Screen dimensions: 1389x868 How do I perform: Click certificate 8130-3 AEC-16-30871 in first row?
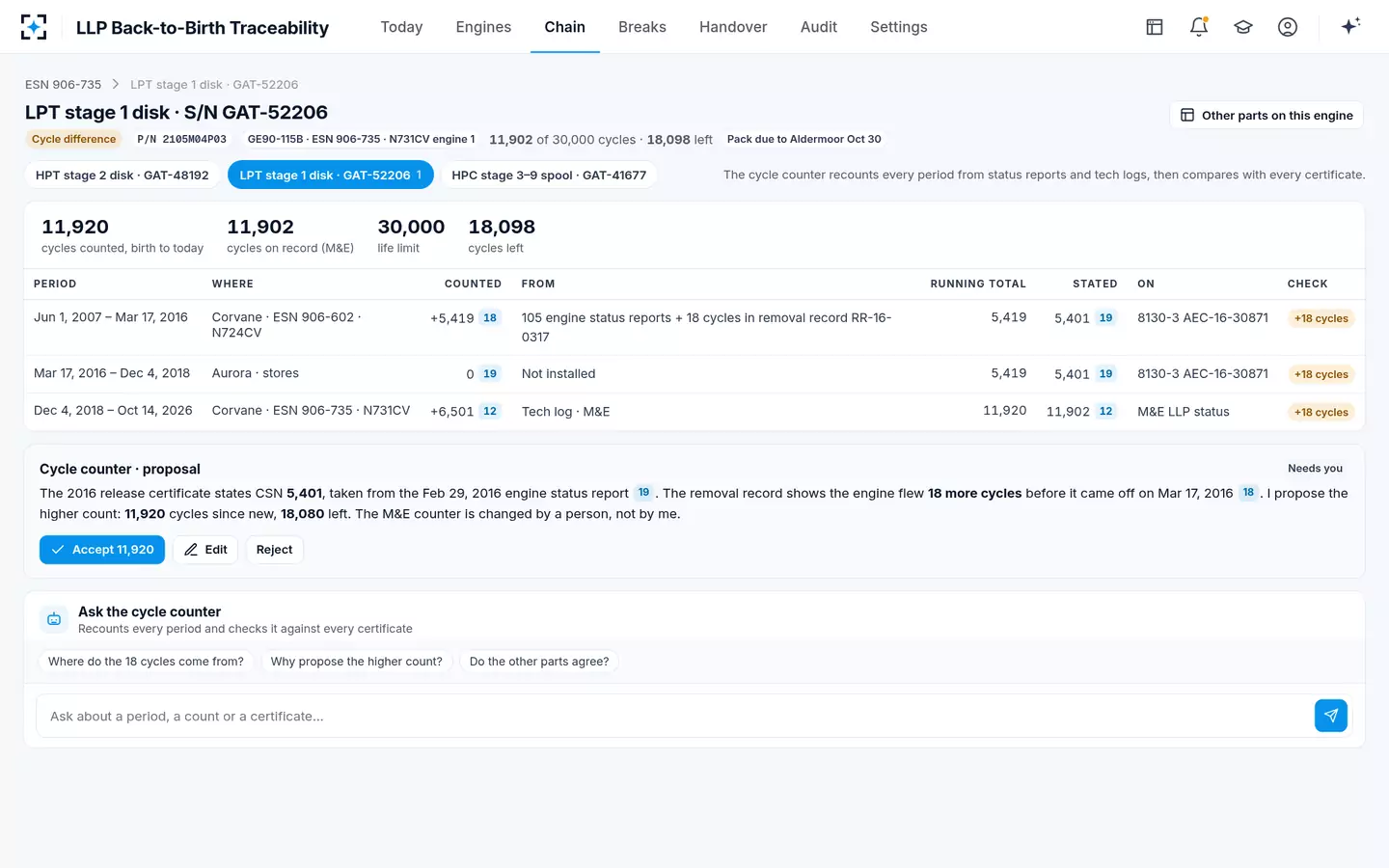pos(1203,317)
